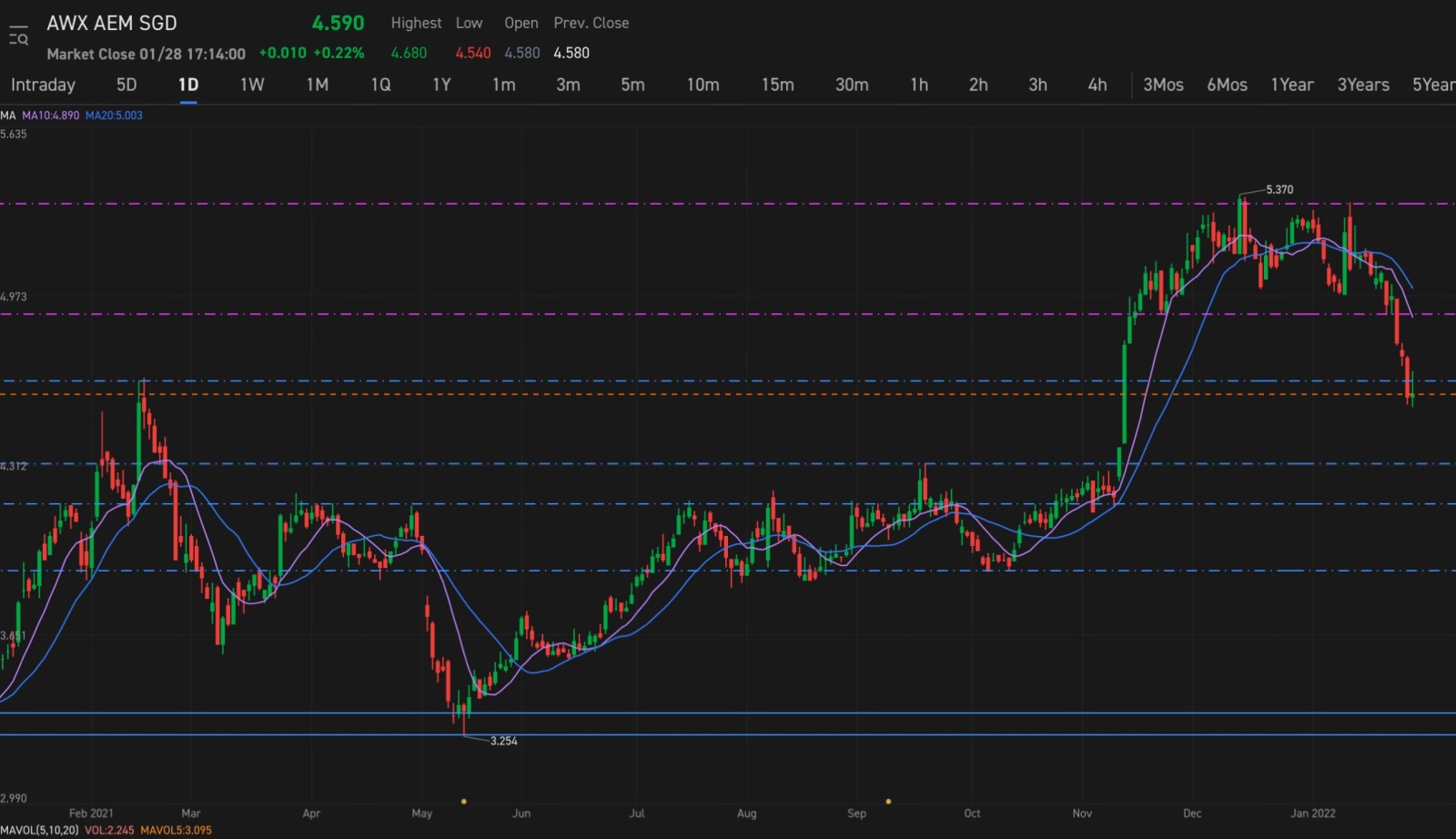Image resolution: width=1456 pixels, height=839 pixels.
Task: Click the Highest value 4.680
Action: 409,53
